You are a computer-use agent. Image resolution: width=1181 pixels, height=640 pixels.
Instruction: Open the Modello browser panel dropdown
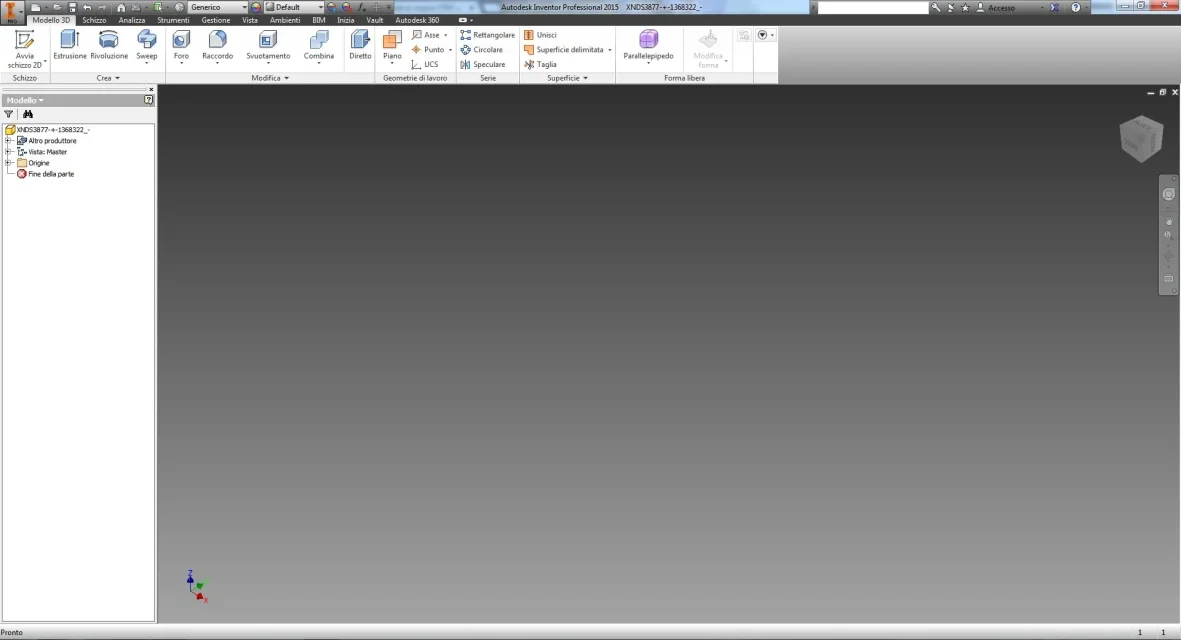25,100
